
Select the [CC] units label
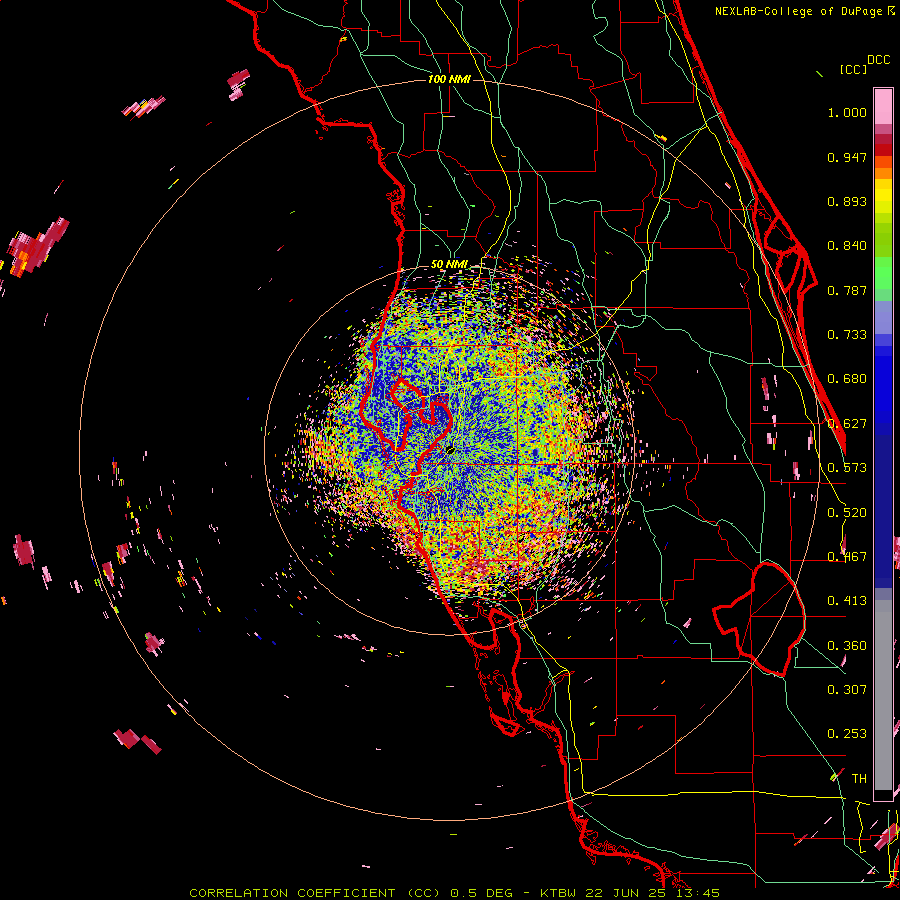pos(853,69)
